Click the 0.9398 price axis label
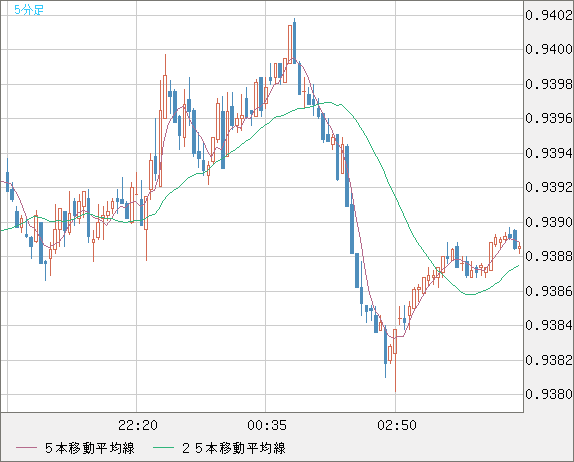This screenshot has width=574, height=462. [549, 85]
